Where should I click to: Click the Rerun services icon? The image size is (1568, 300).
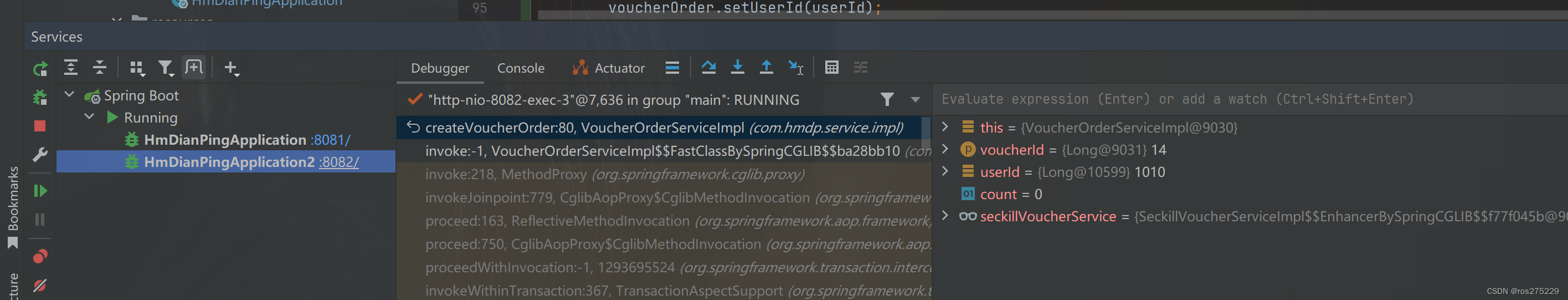pyautogui.click(x=40, y=69)
